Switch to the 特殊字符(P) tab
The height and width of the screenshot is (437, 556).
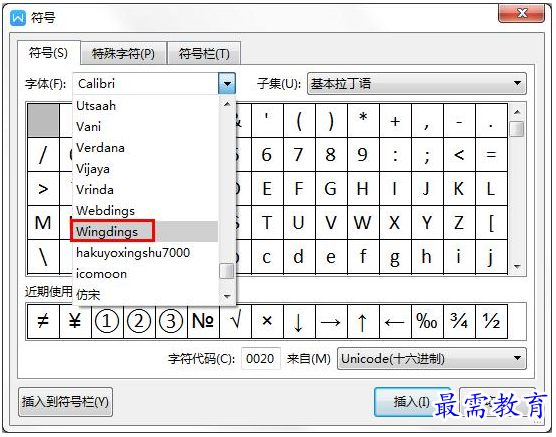click(123, 54)
